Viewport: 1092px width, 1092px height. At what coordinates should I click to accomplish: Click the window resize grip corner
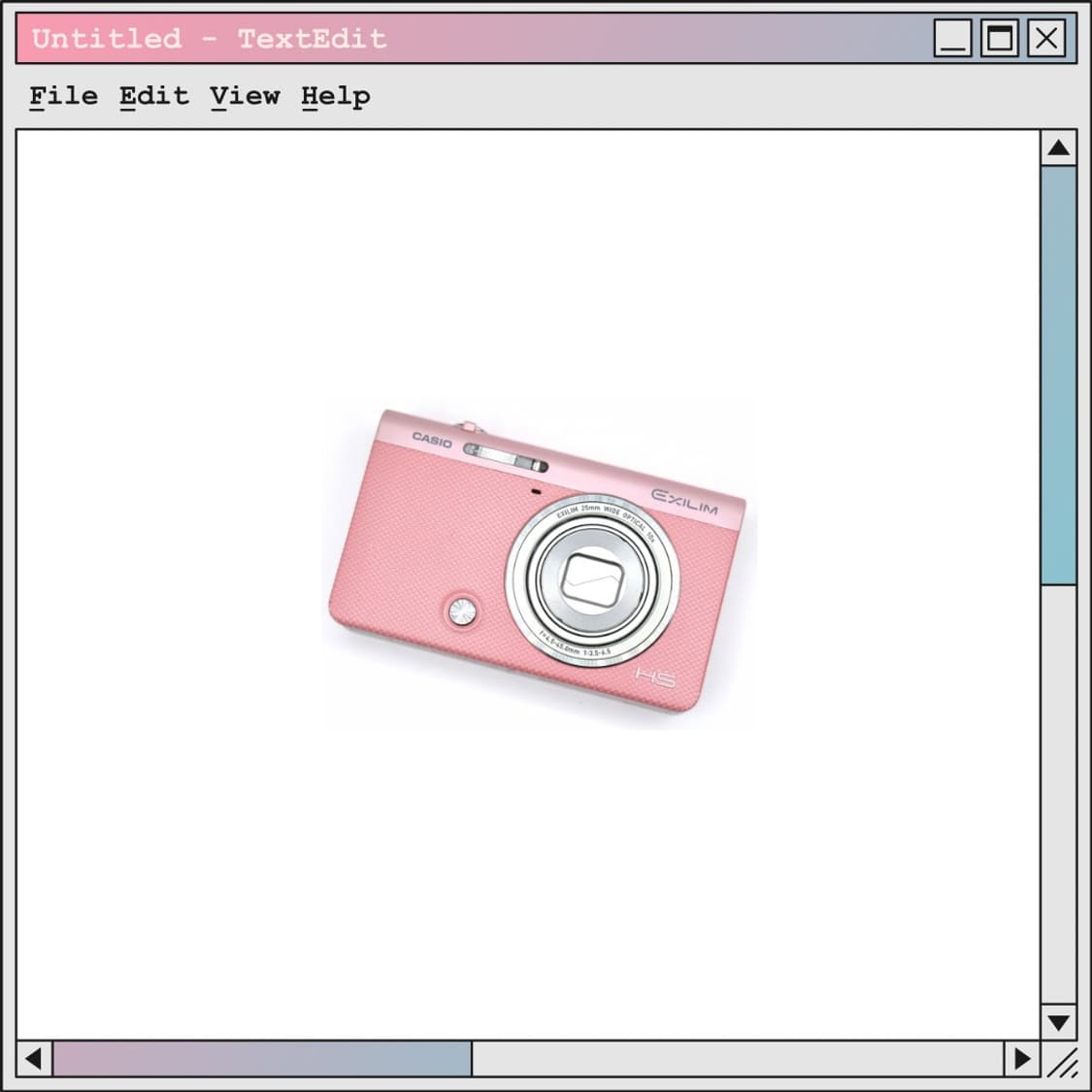tap(1062, 1062)
